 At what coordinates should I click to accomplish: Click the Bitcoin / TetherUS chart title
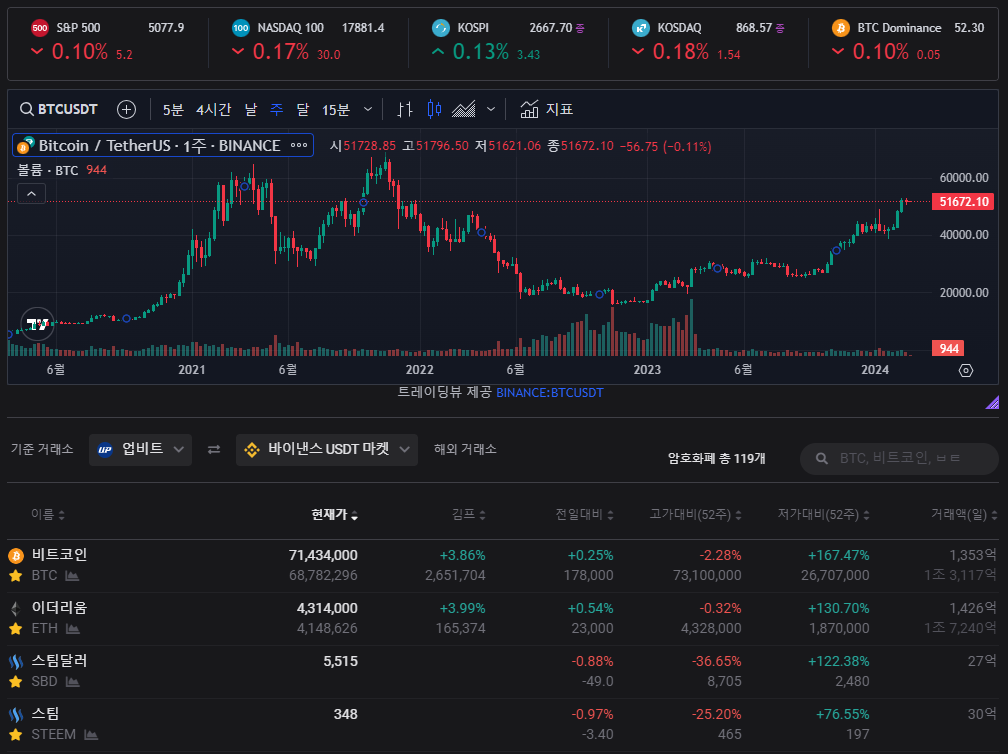[159, 145]
